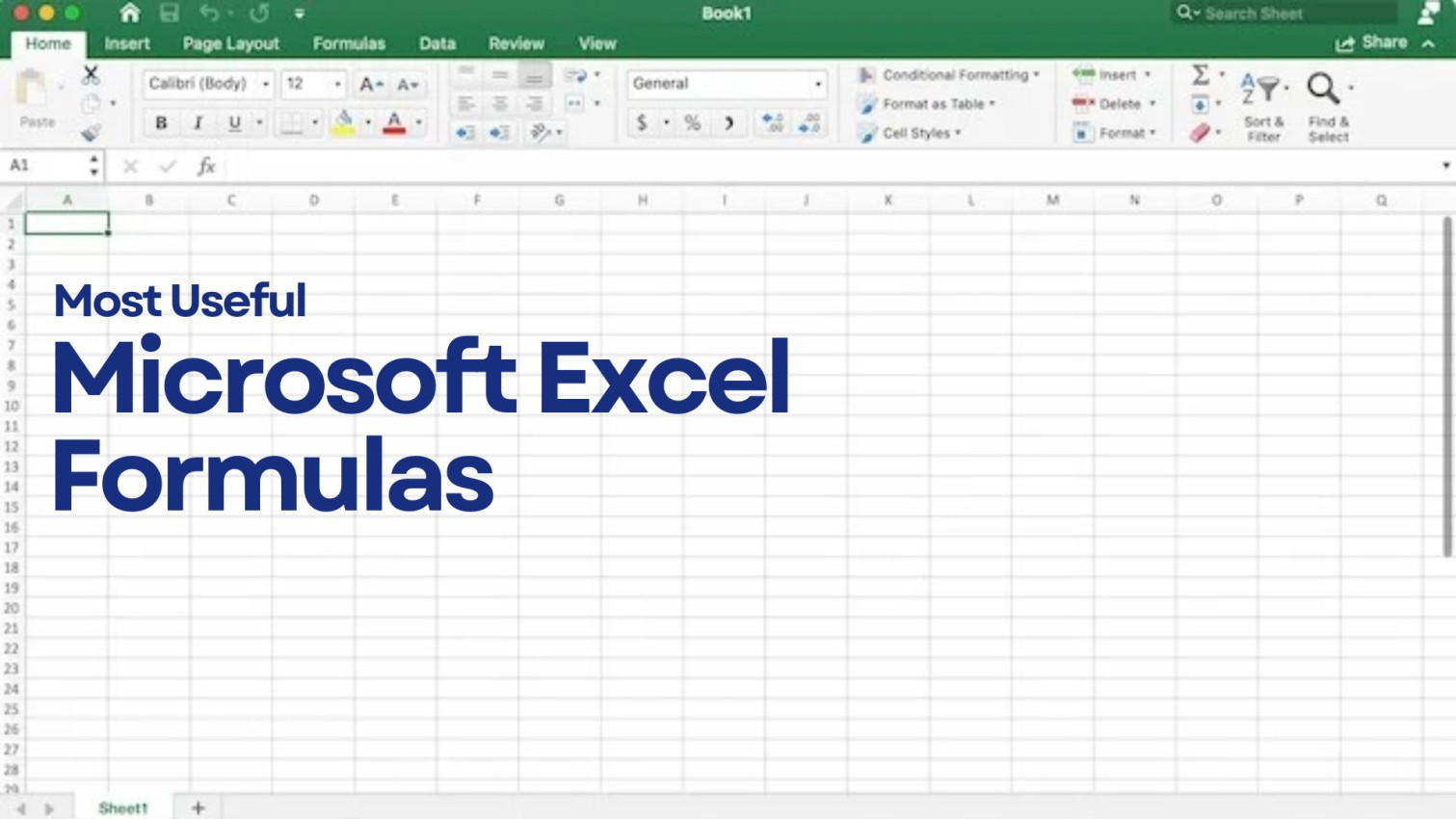Open the Number Format dropdown showing General
1456x819 pixels.
pyautogui.click(x=726, y=84)
